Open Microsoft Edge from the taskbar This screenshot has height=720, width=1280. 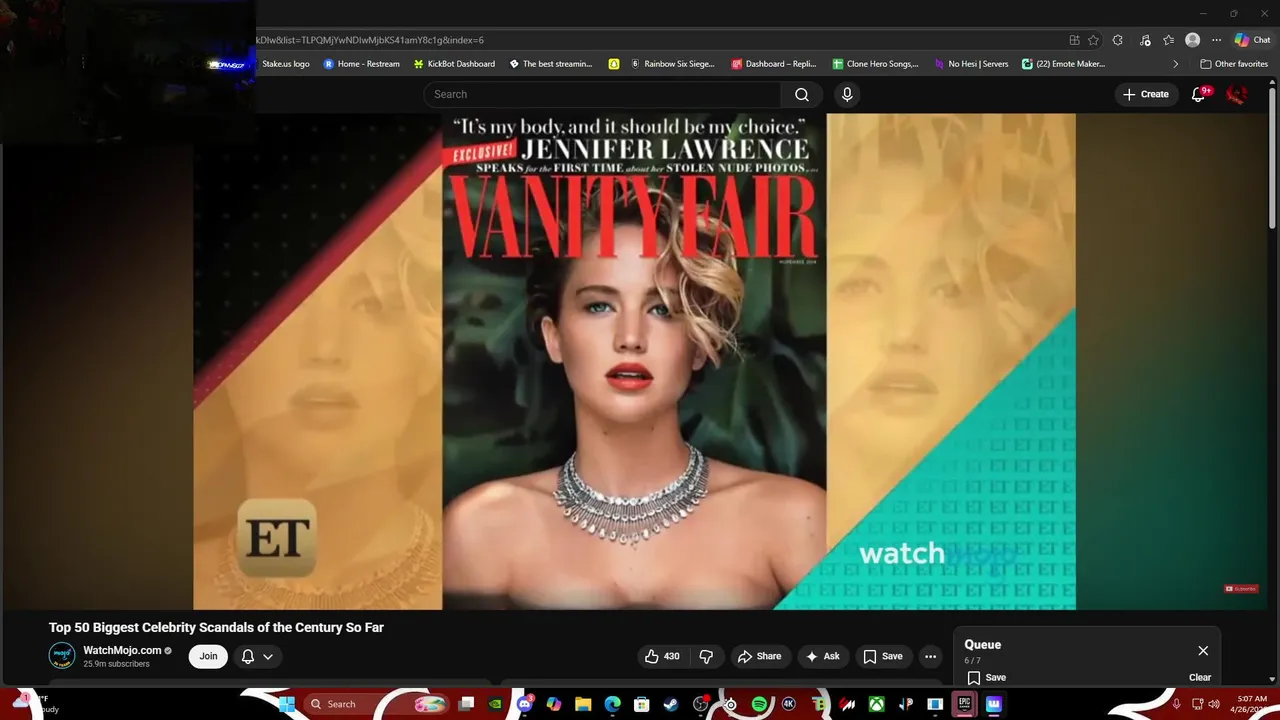pos(612,704)
